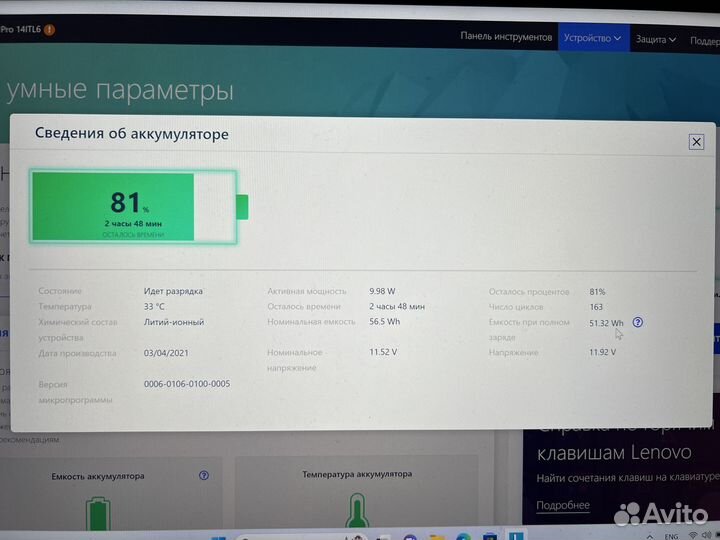Show hidden tray icons via taskbar chevron
Image resolution: width=720 pixels, height=540 pixels.
coord(650,536)
